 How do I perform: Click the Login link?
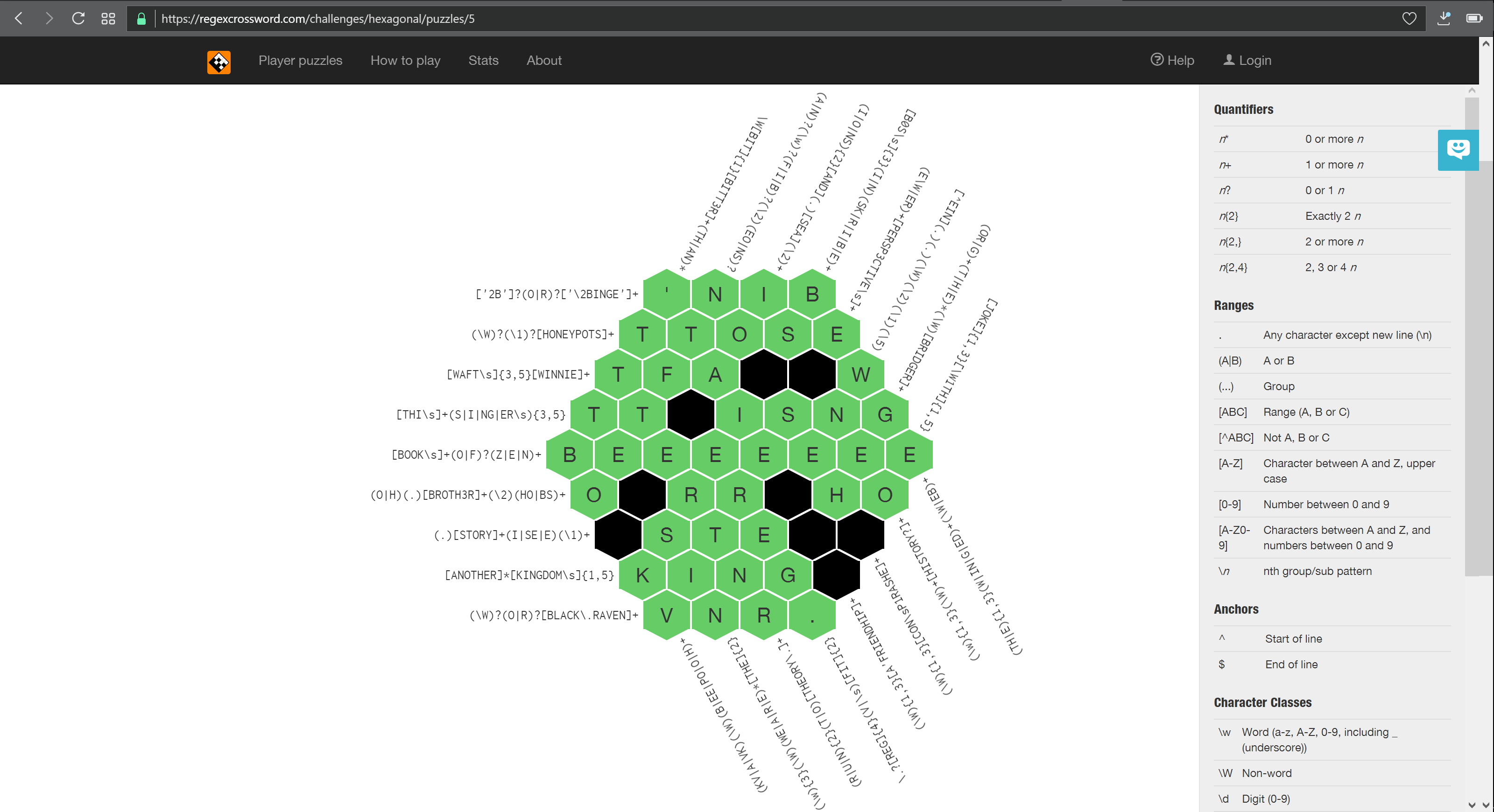click(1247, 60)
